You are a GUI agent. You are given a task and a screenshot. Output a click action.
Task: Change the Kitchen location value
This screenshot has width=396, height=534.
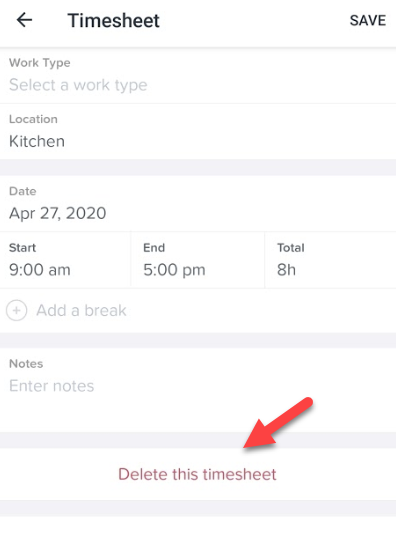37,141
